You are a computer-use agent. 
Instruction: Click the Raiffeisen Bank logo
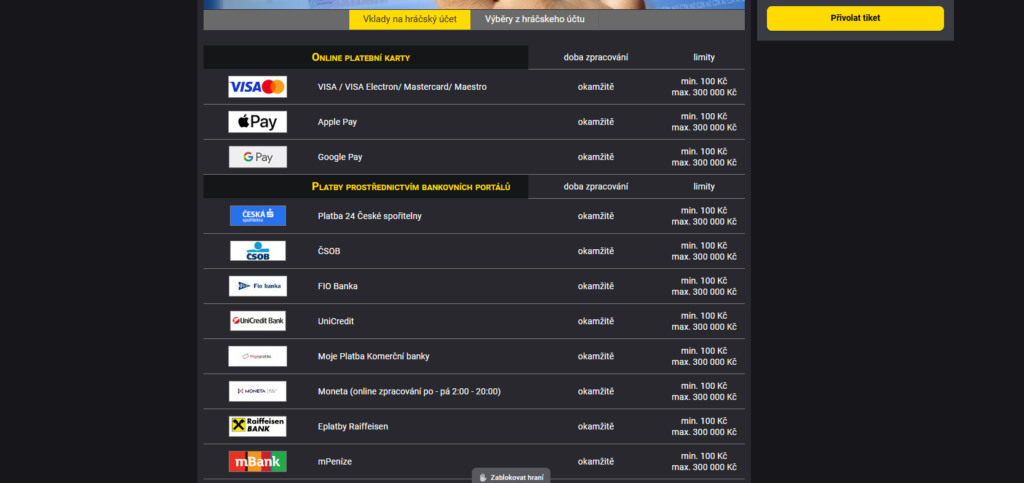click(x=257, y=426)
